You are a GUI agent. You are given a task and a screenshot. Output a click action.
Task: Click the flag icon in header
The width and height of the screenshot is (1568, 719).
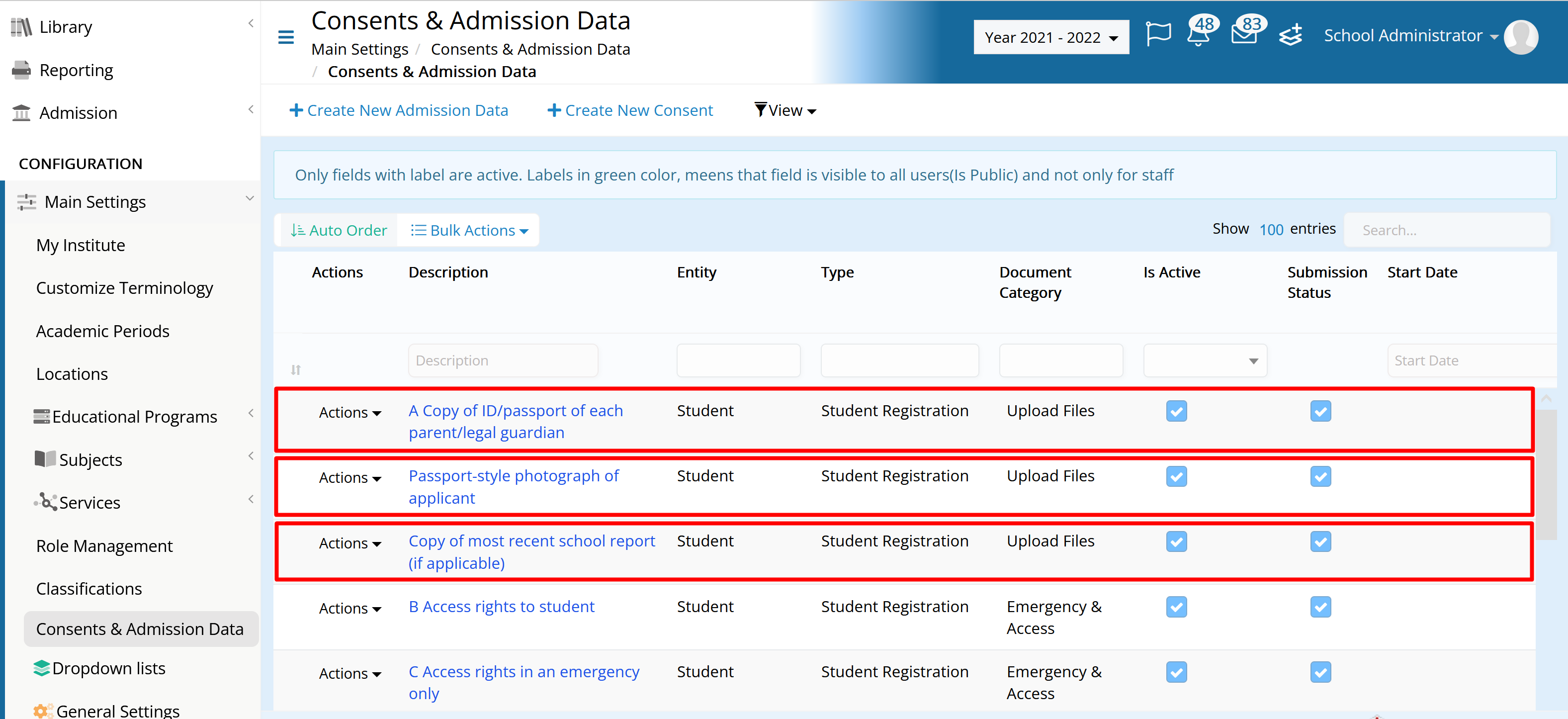[1158, 34]
